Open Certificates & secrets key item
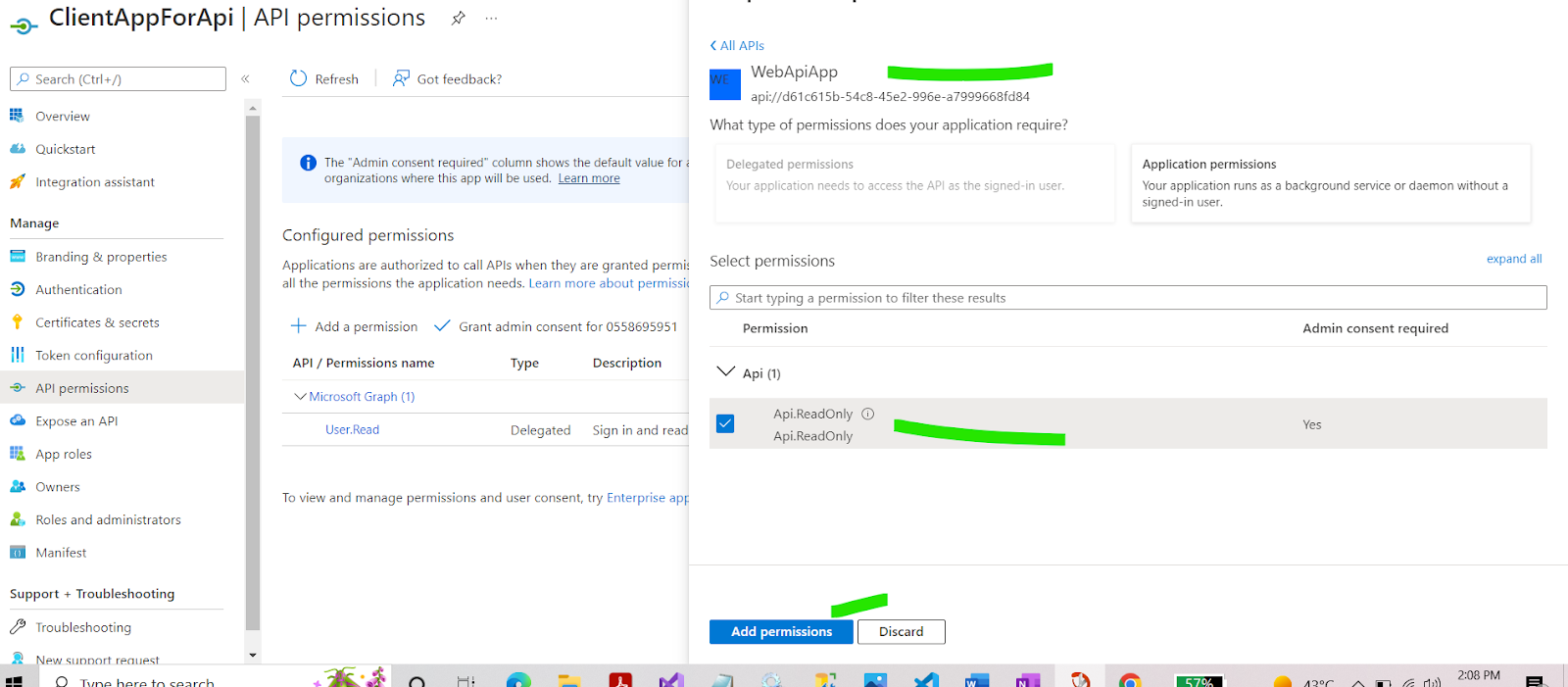 click(x=97, y=322)
